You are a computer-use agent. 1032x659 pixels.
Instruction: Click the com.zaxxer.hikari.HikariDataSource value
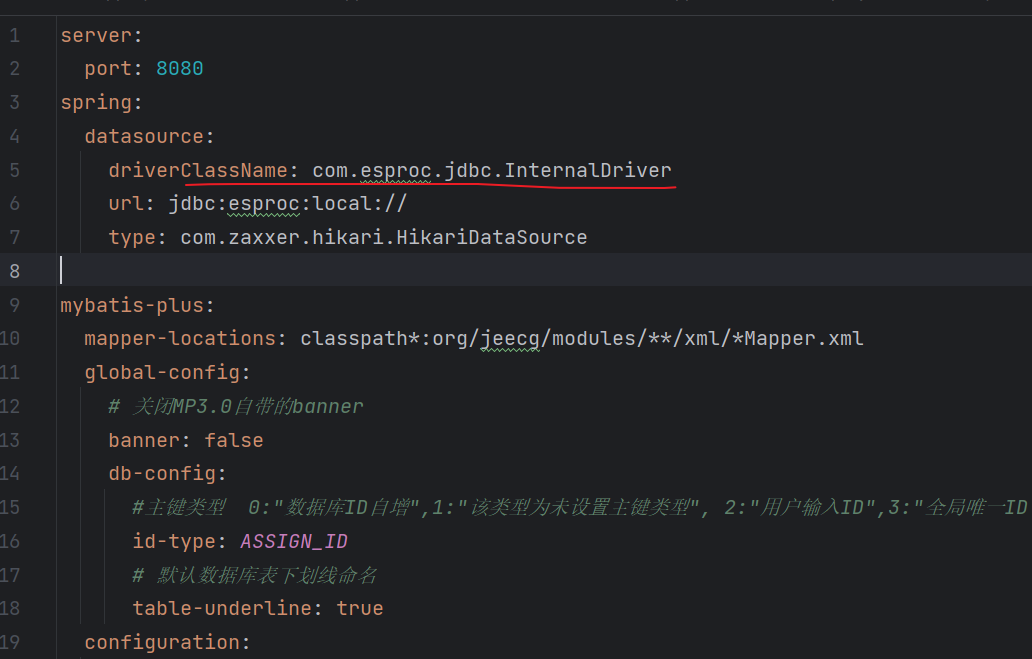point(383,237)
